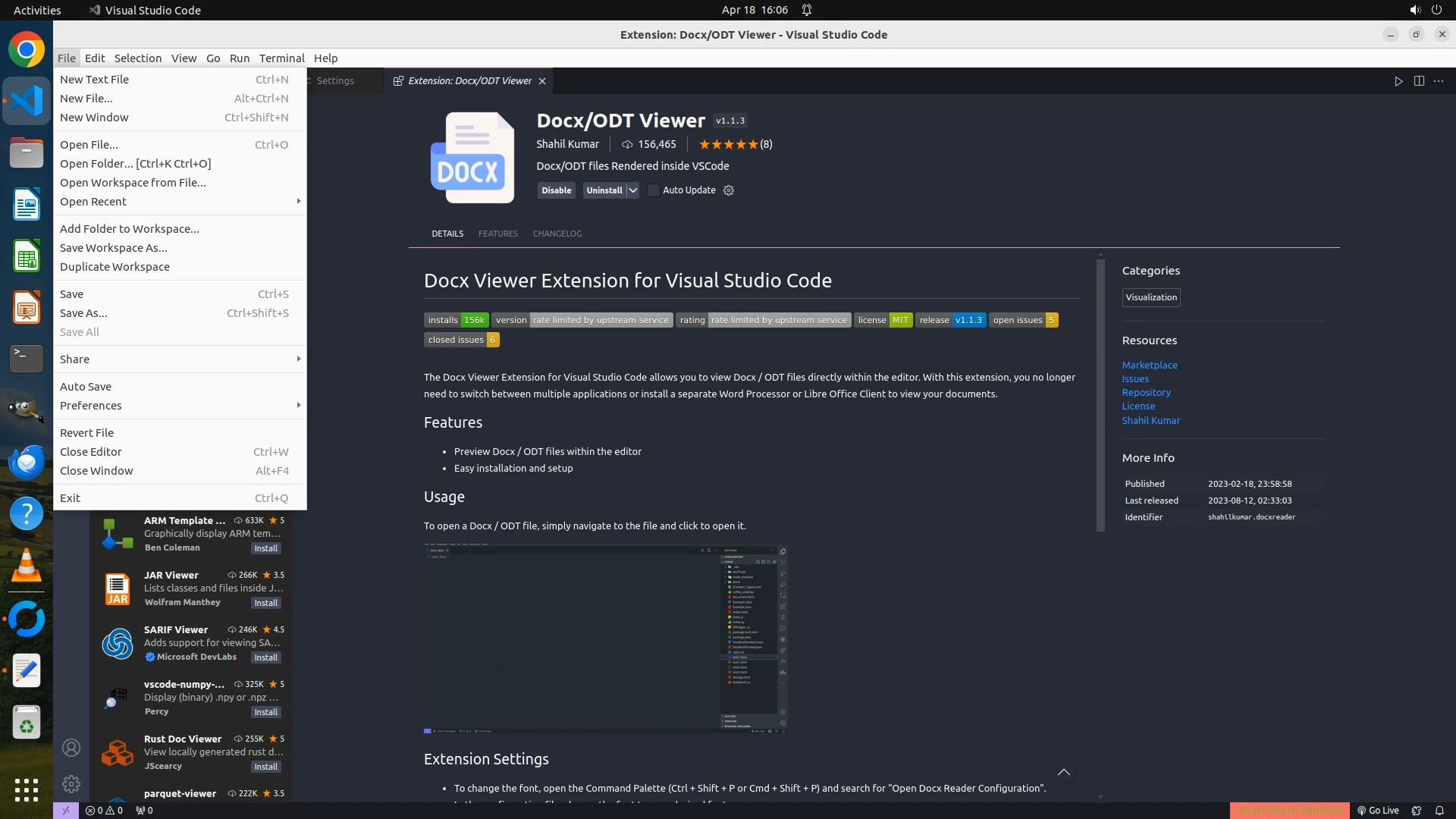Open Google Chrome from the dock
Viewport: 1456px width, 819px height.
point(27,50)
